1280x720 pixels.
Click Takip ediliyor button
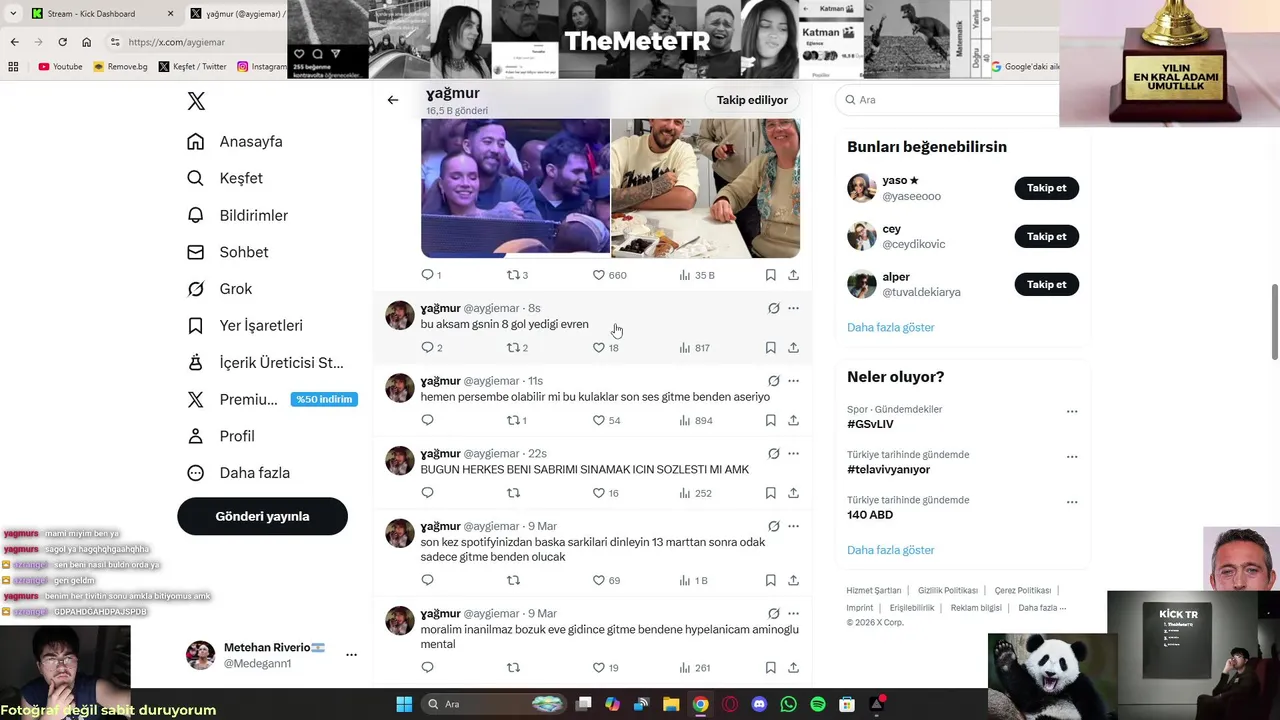(752, 100)
